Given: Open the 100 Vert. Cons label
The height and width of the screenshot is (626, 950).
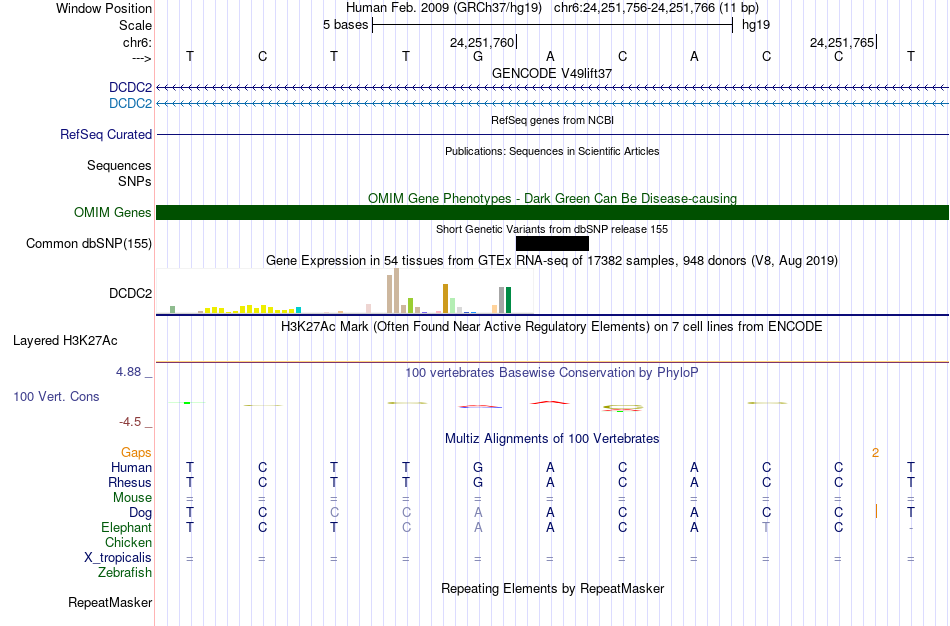Looking at the screenshot, I should [x=56, y=396].
